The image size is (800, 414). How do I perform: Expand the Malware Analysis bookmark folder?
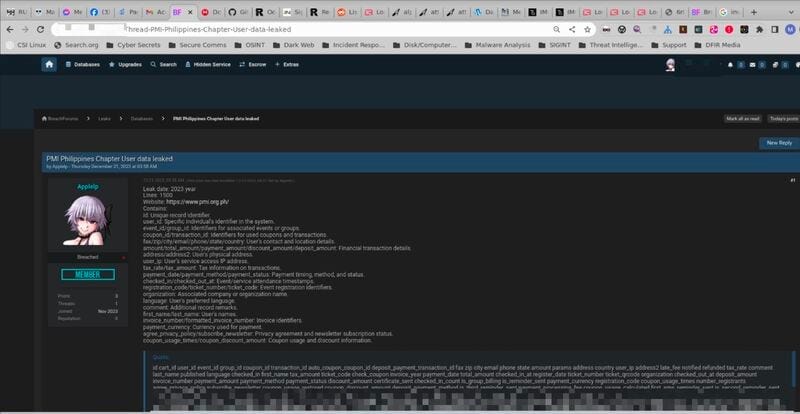pos(497,45)
